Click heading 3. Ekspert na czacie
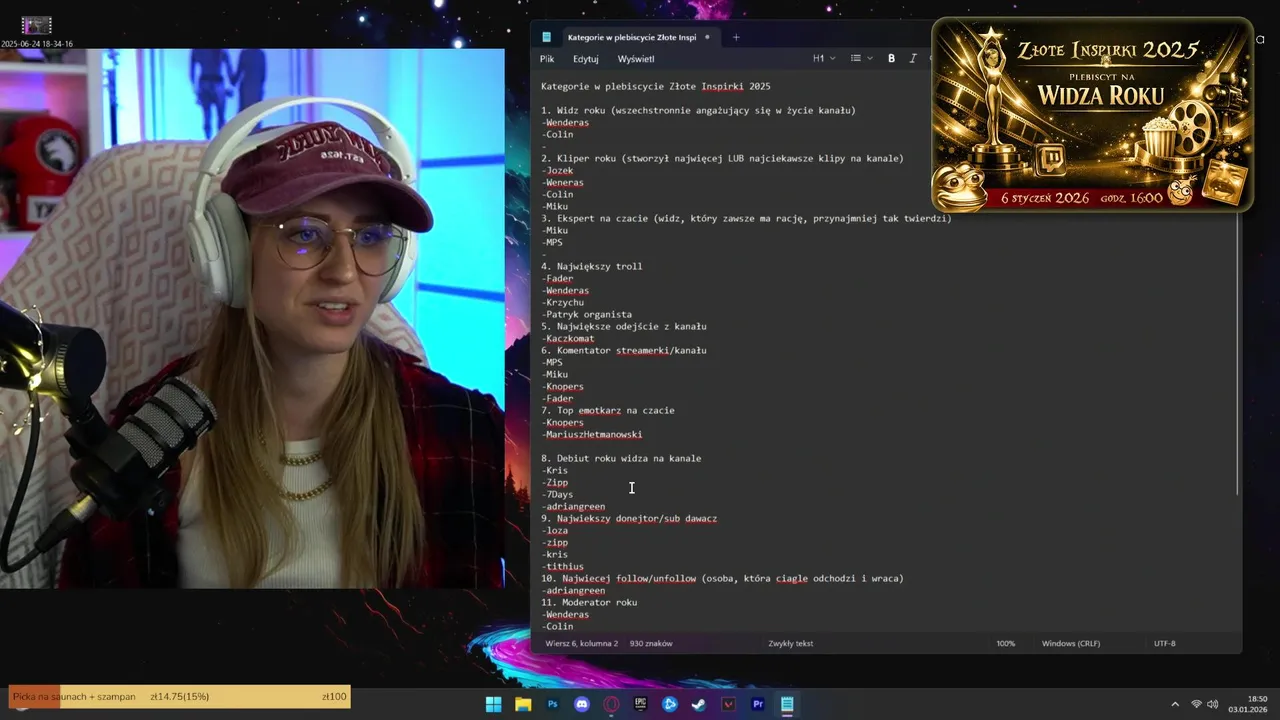Viewport: 1280px width, 720px height. [746, 218]
